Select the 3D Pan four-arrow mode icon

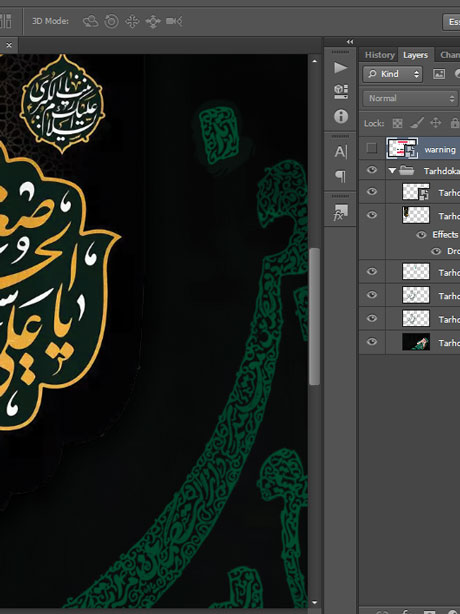click(132, 21)
